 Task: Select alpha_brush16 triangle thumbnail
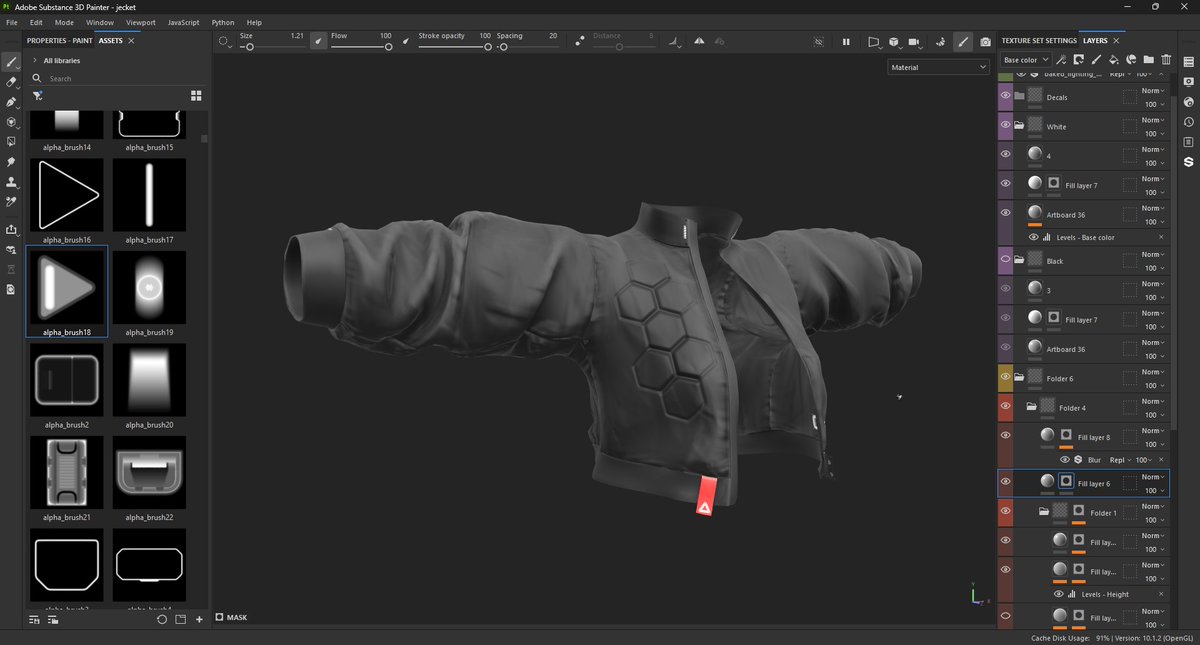(67, 195)
